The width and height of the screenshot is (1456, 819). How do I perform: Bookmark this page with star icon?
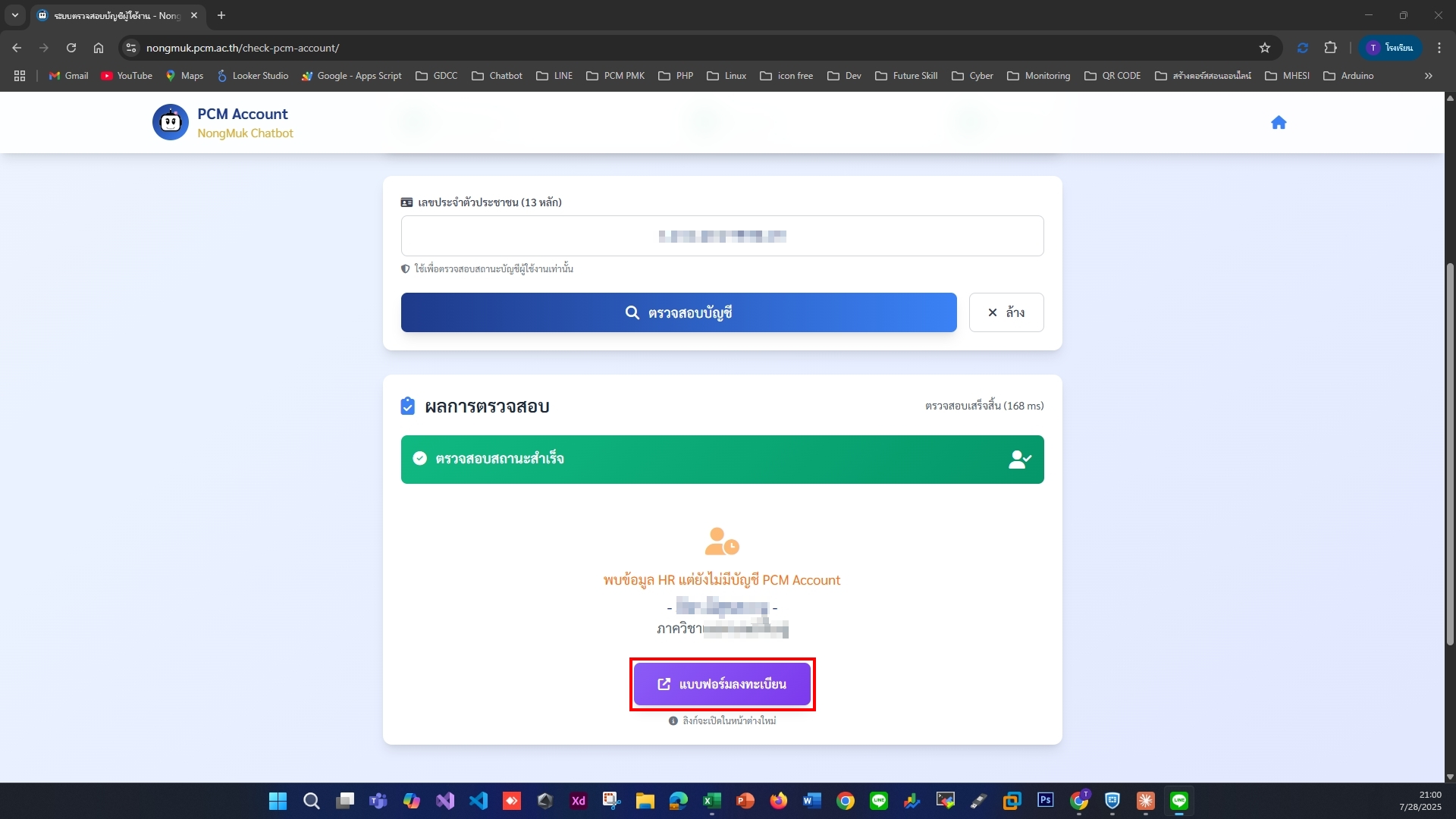pos(1264,48)
